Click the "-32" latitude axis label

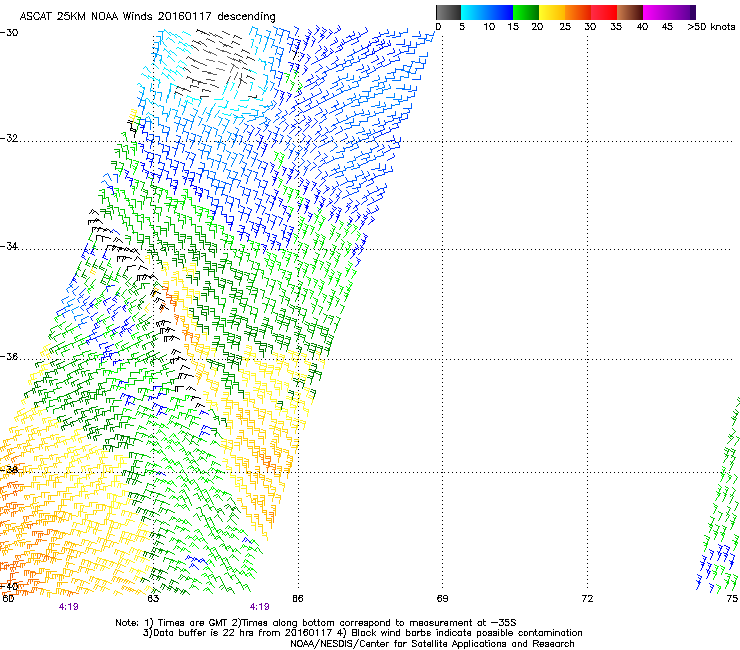click(9, 138)
